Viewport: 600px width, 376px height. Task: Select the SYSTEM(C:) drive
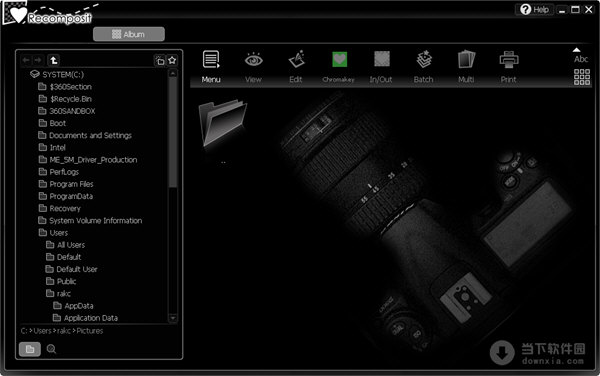pyautogui.click(x=57, y=74)
